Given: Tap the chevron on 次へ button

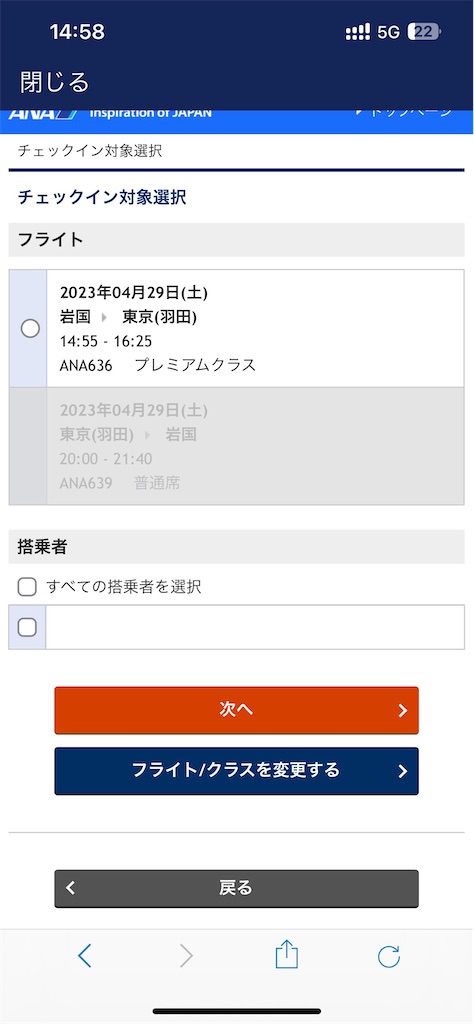Looking at the screenshot, I should tap(403, 711).
